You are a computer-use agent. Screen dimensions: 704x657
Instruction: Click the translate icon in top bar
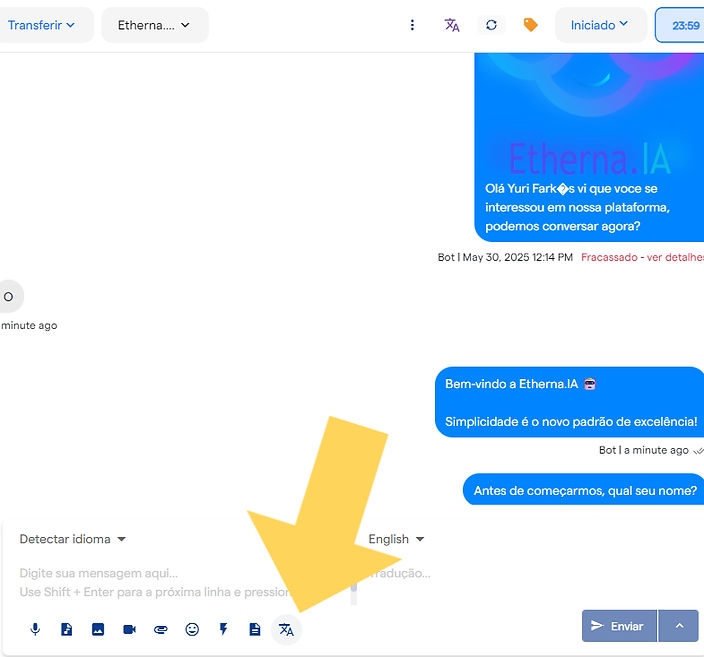click(x=452, y=25)
